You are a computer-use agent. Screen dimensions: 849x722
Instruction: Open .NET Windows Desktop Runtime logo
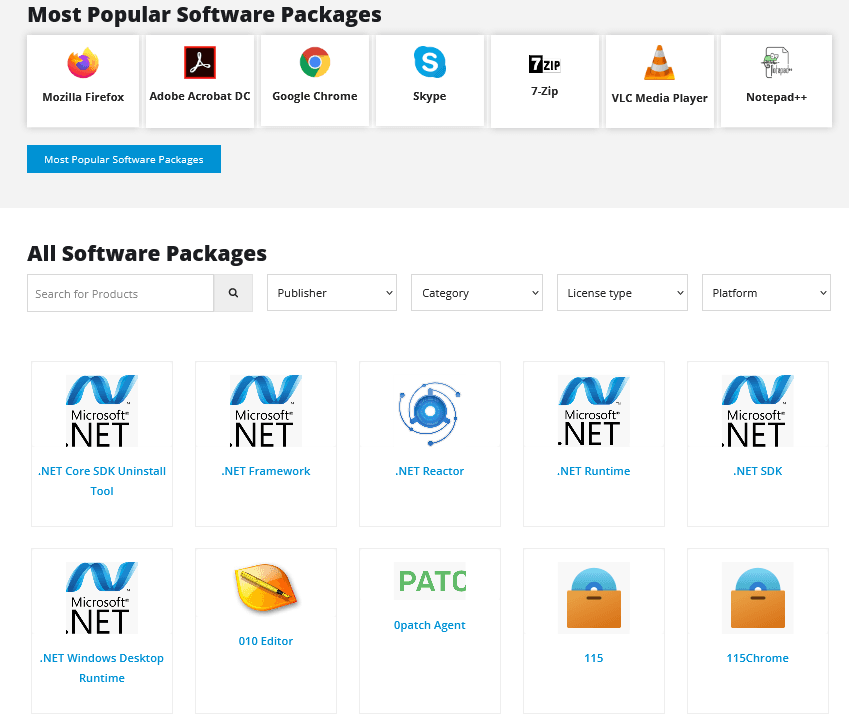click(x=102, y=598)
